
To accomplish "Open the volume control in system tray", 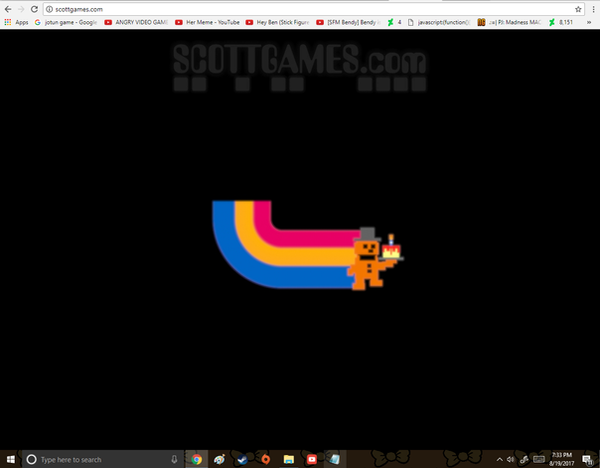I will [x=511, y=459].
